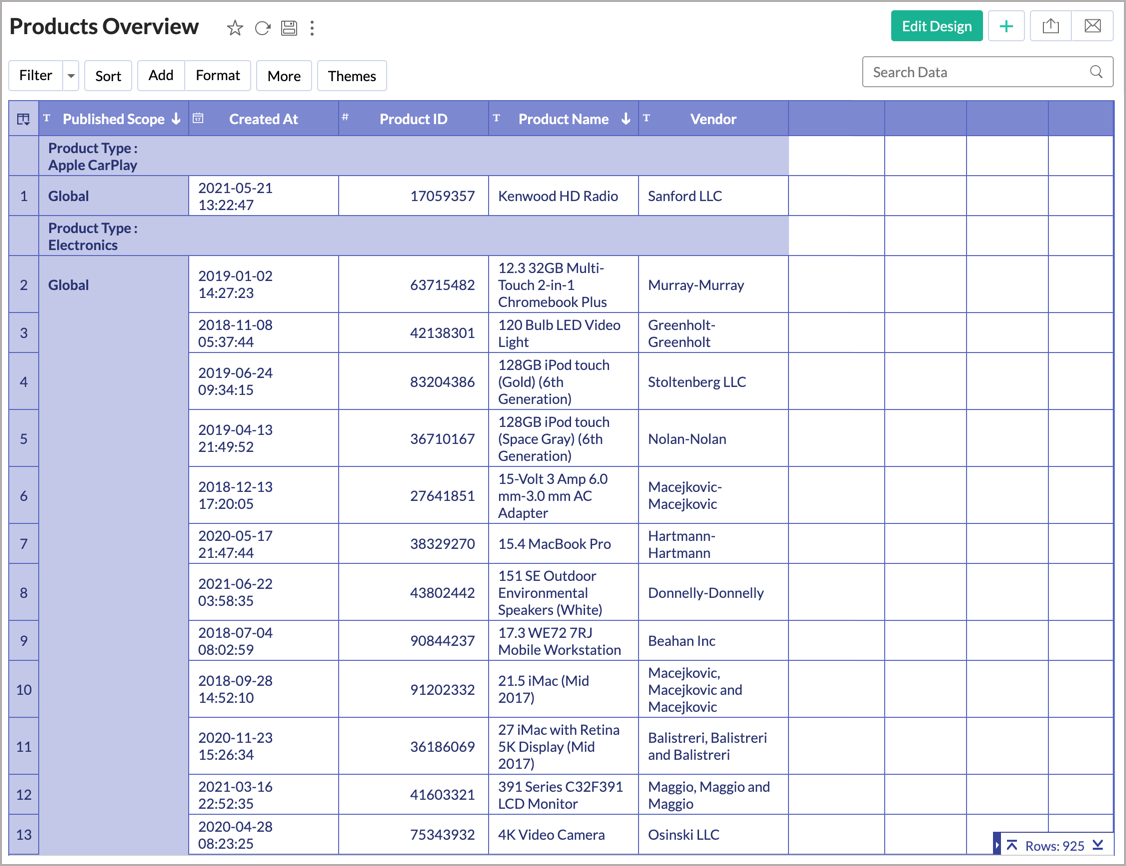Open the vertical three-dot options menu
This screenshot has width=1126, height=866.
point(313,28)
